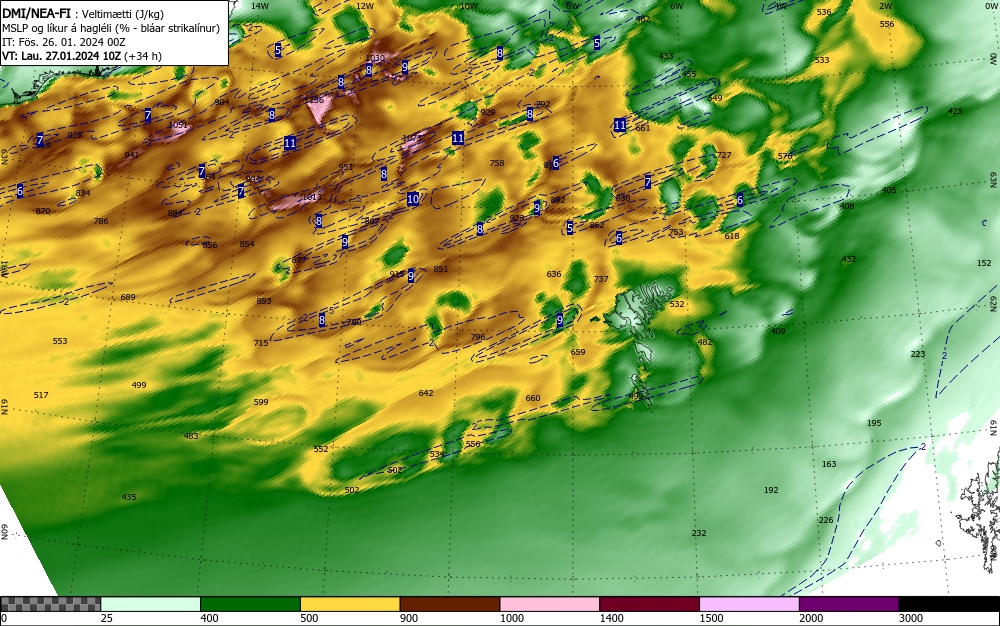
Task: Select the map value 232
Action: click(699, 533)
